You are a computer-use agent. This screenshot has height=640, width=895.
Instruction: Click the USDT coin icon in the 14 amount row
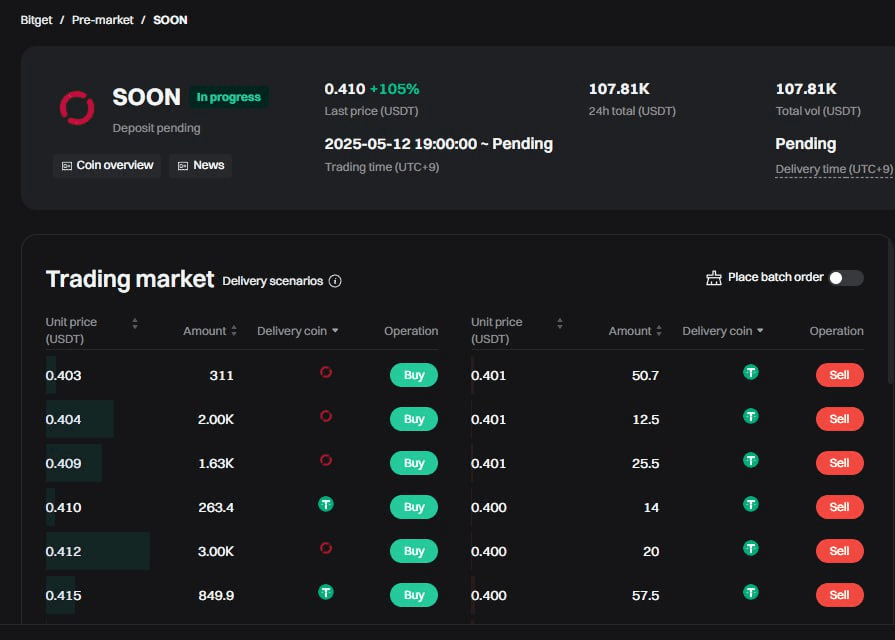point(751,504)
